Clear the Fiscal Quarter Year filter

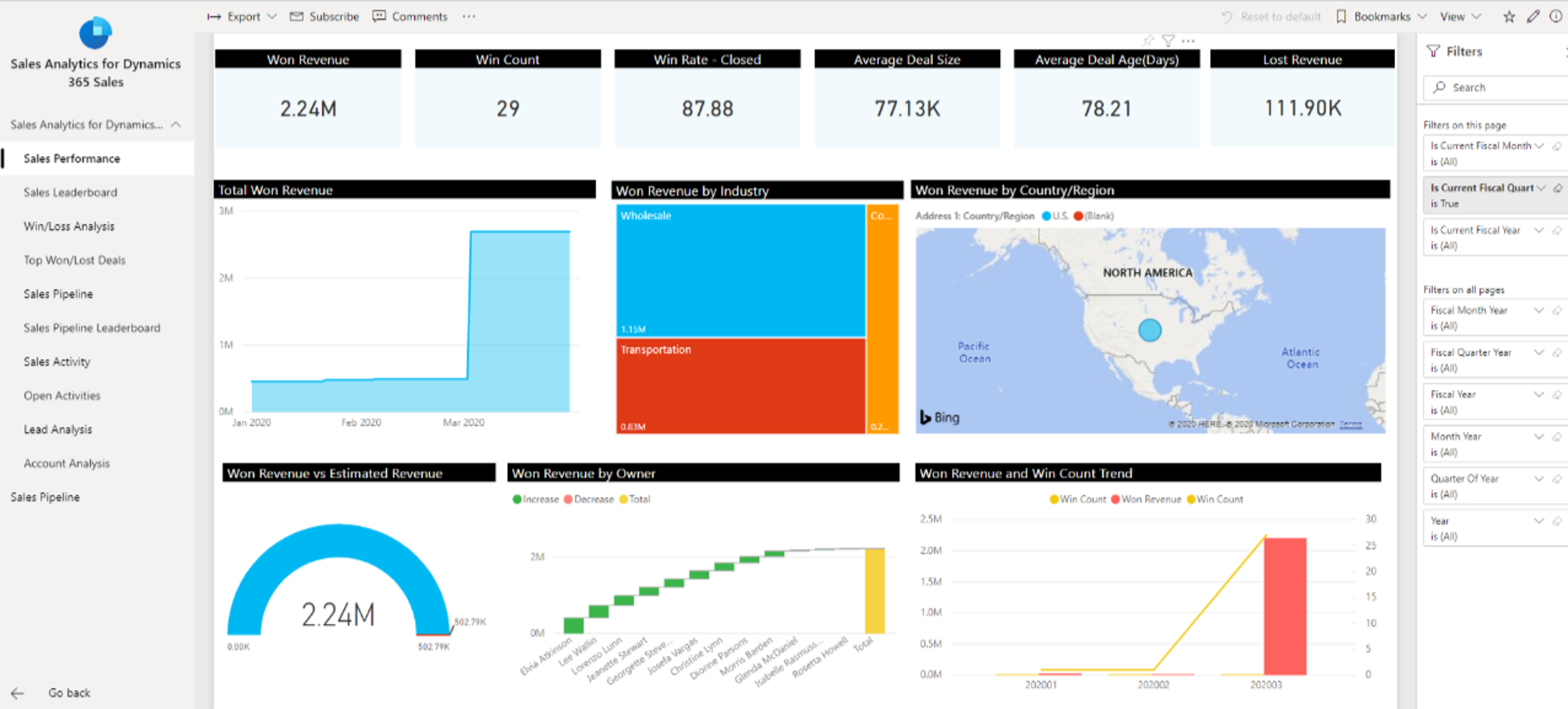1558,353
